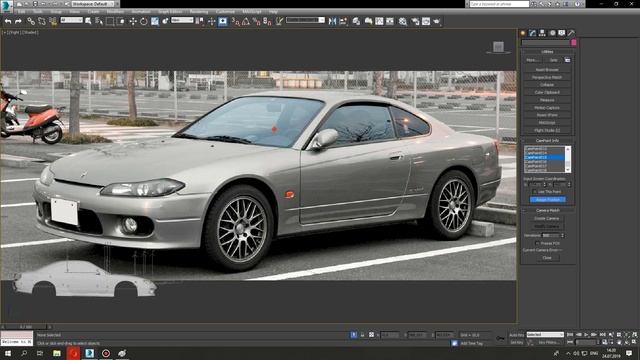
Task: Toggle the Spinner Snap button
Action: pos(267,21)
